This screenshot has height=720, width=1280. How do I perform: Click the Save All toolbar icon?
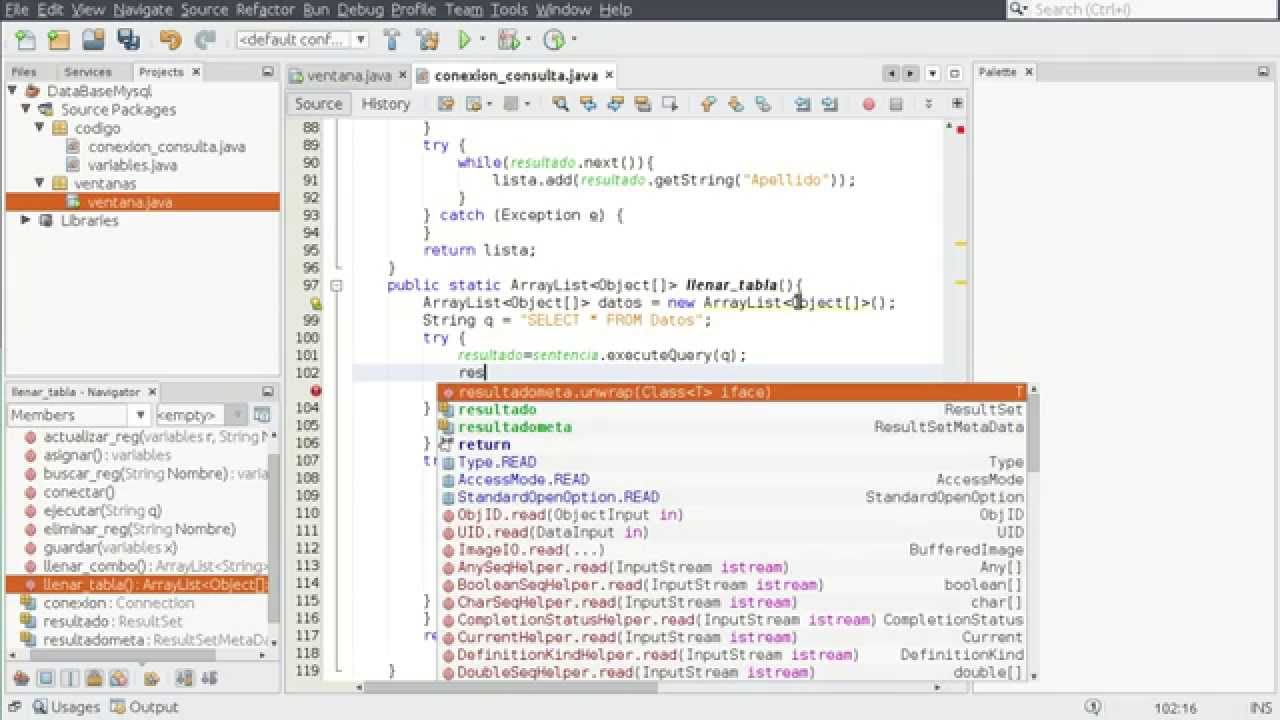[x=128, y=40]
